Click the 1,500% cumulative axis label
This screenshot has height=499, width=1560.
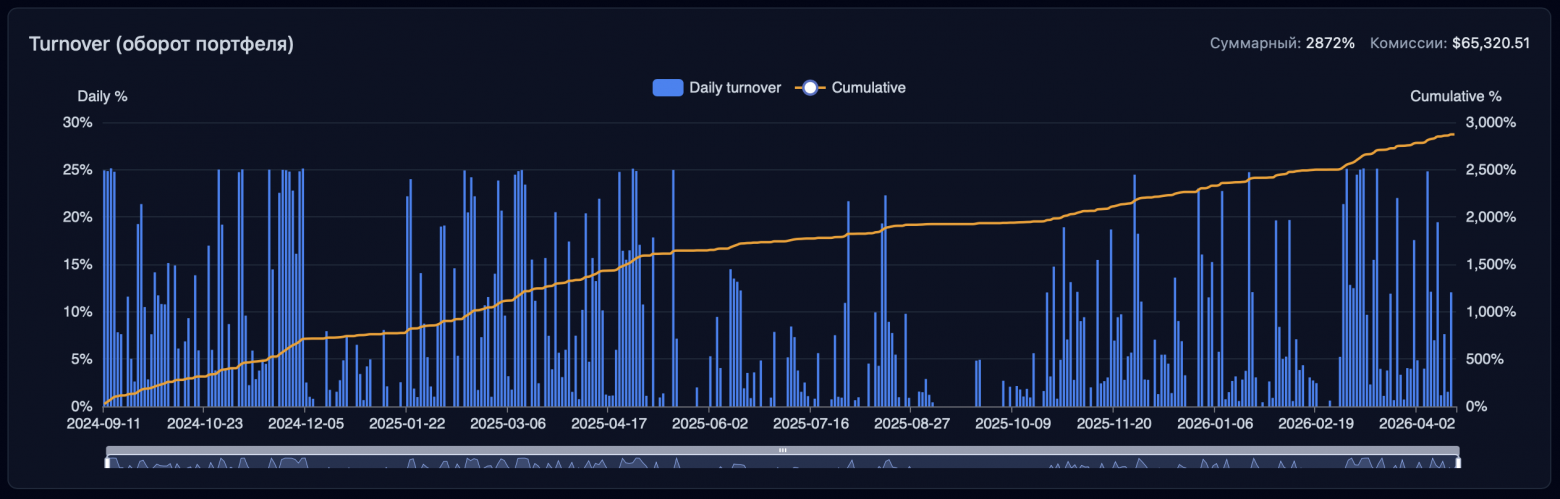point(1491,264)
